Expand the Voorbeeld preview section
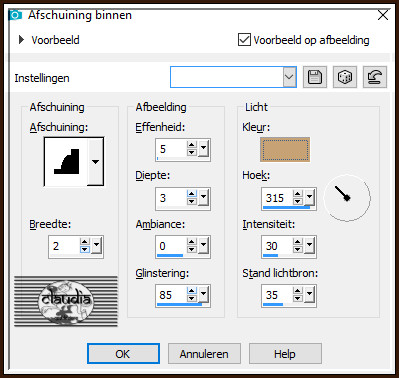Viewport: 399px width, 378px height. coord(21,40)
